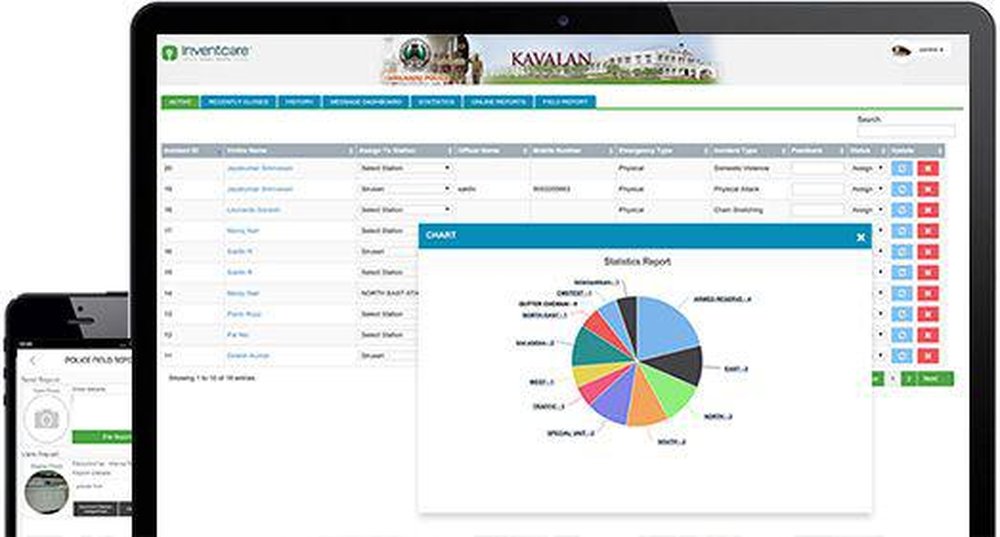The image size is (1000, 537).
Task: Click red delete icon for incident 20
Action: (927, 168)
